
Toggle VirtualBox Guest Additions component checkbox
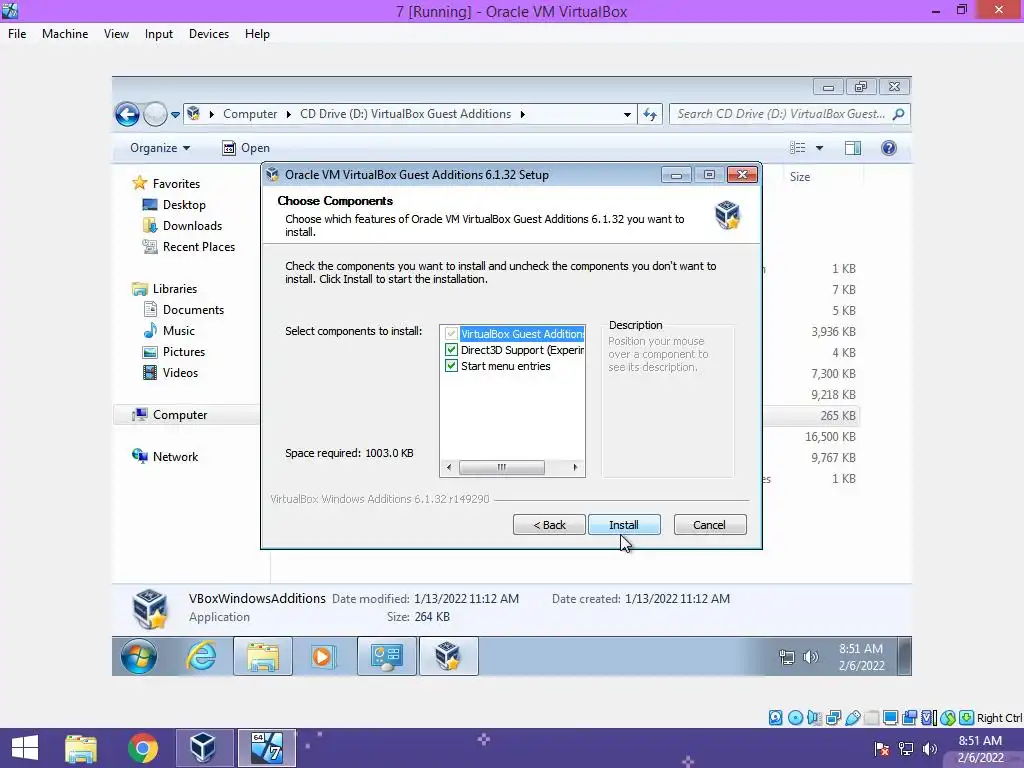point(451,334)
